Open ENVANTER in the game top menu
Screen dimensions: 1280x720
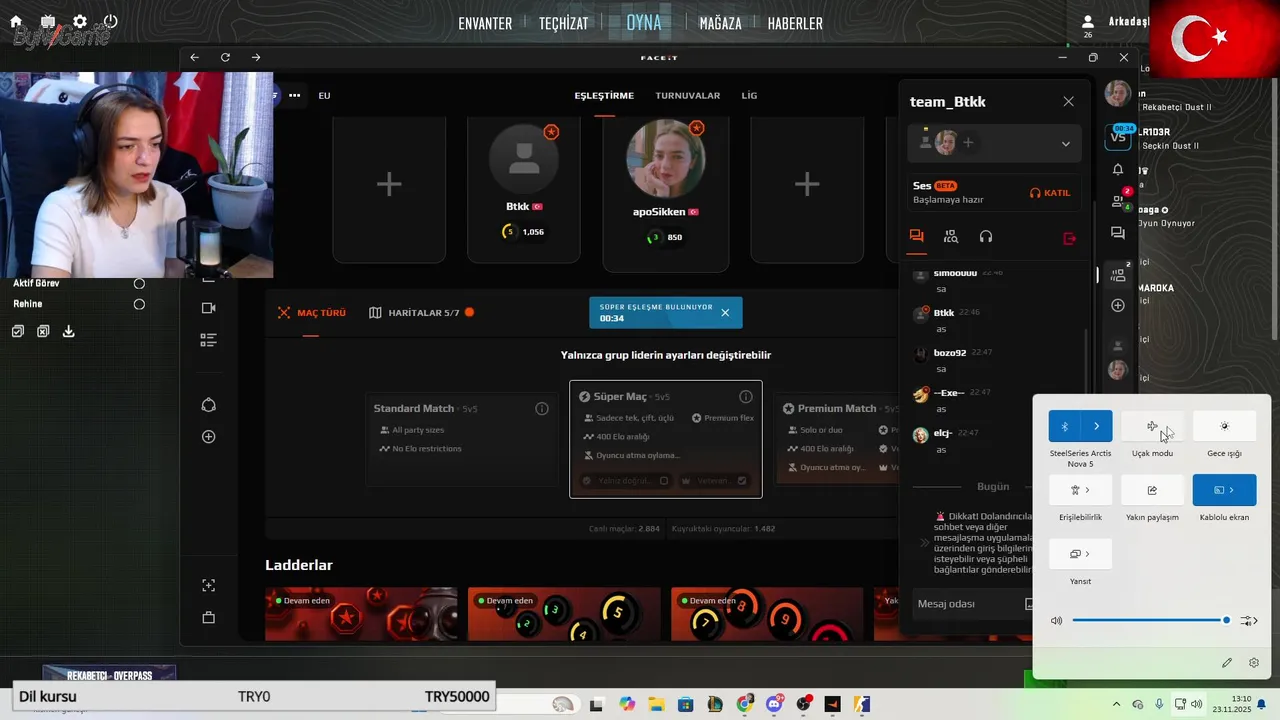coord(485,23)
